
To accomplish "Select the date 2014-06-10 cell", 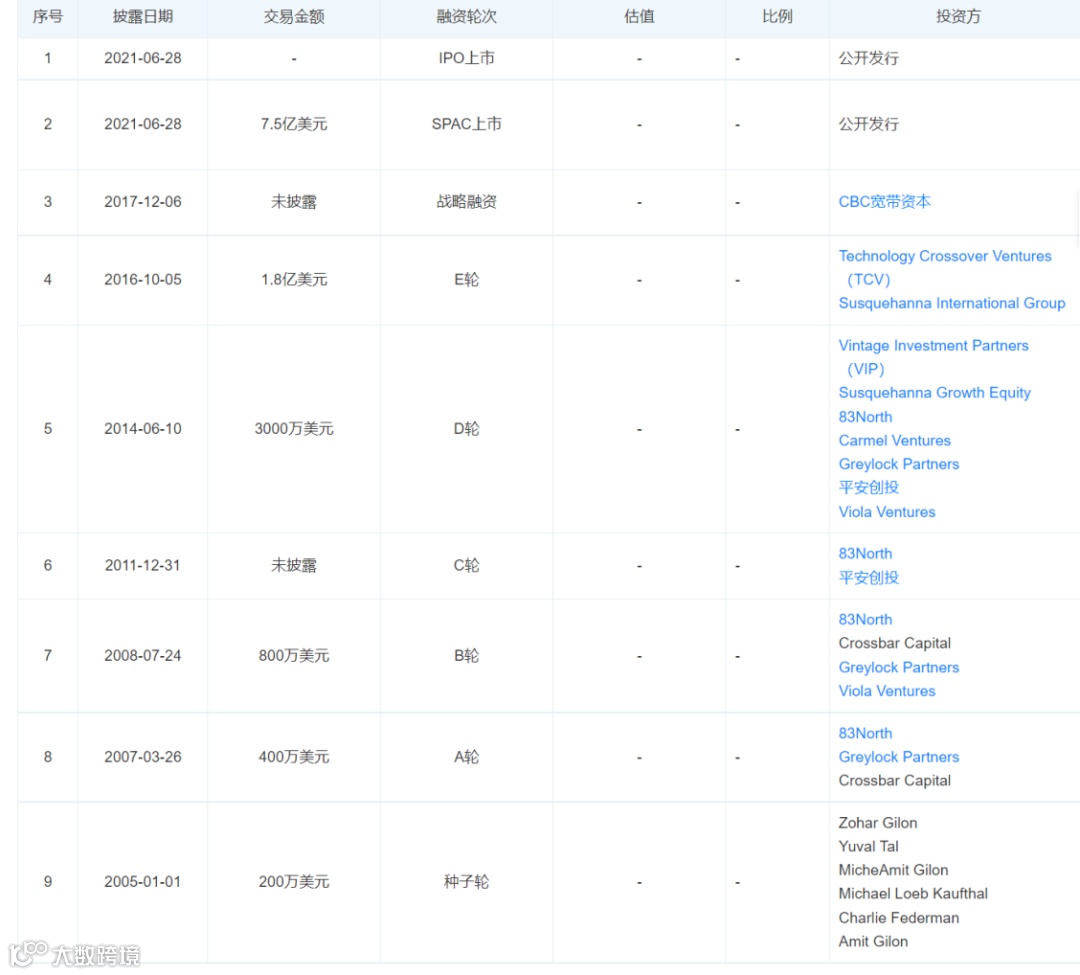I will [x=143, y=429].
